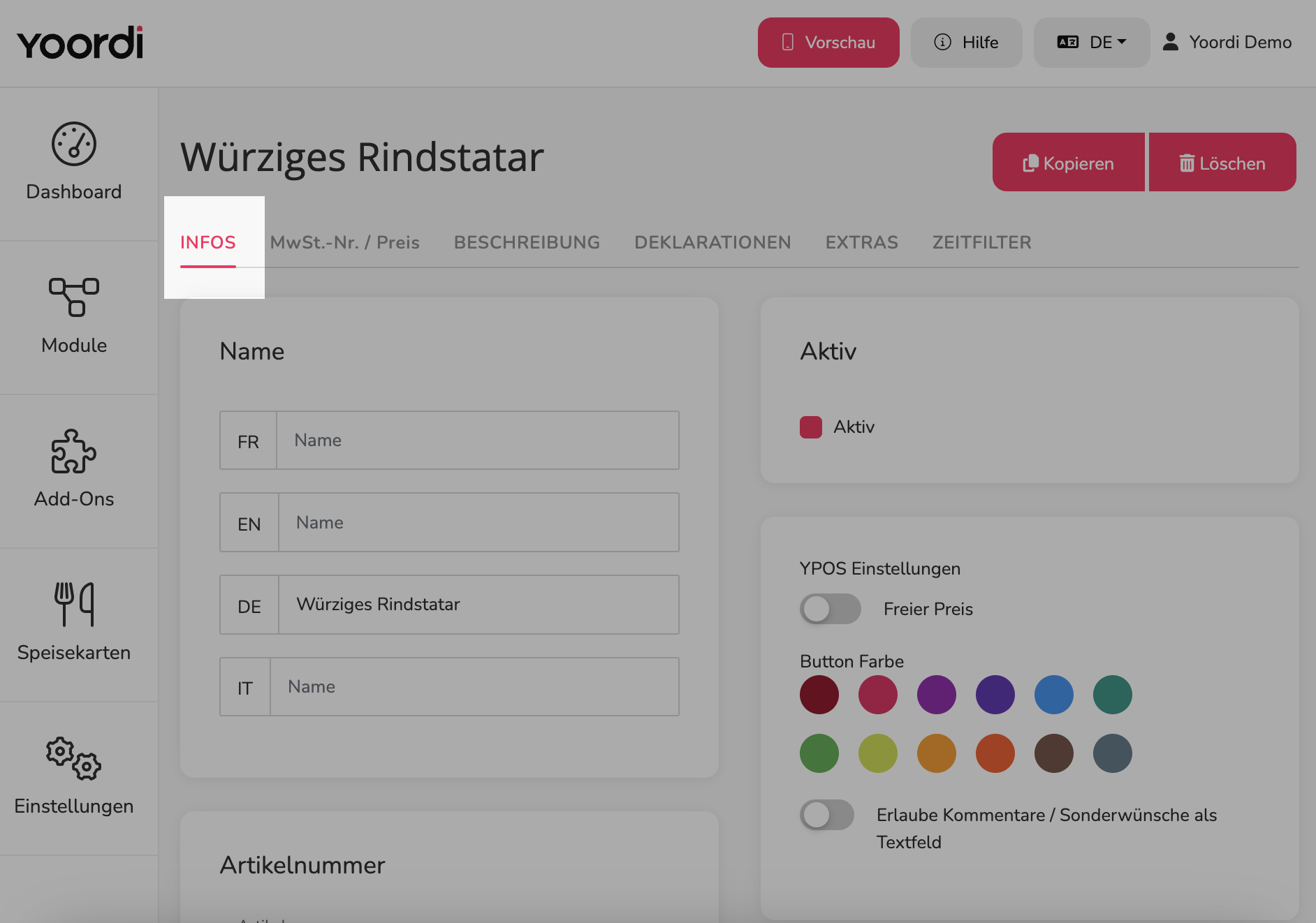This screenshot has height=923, width=1316.
Task: Click the Hilfe info icon
Action: click(943, 42)
